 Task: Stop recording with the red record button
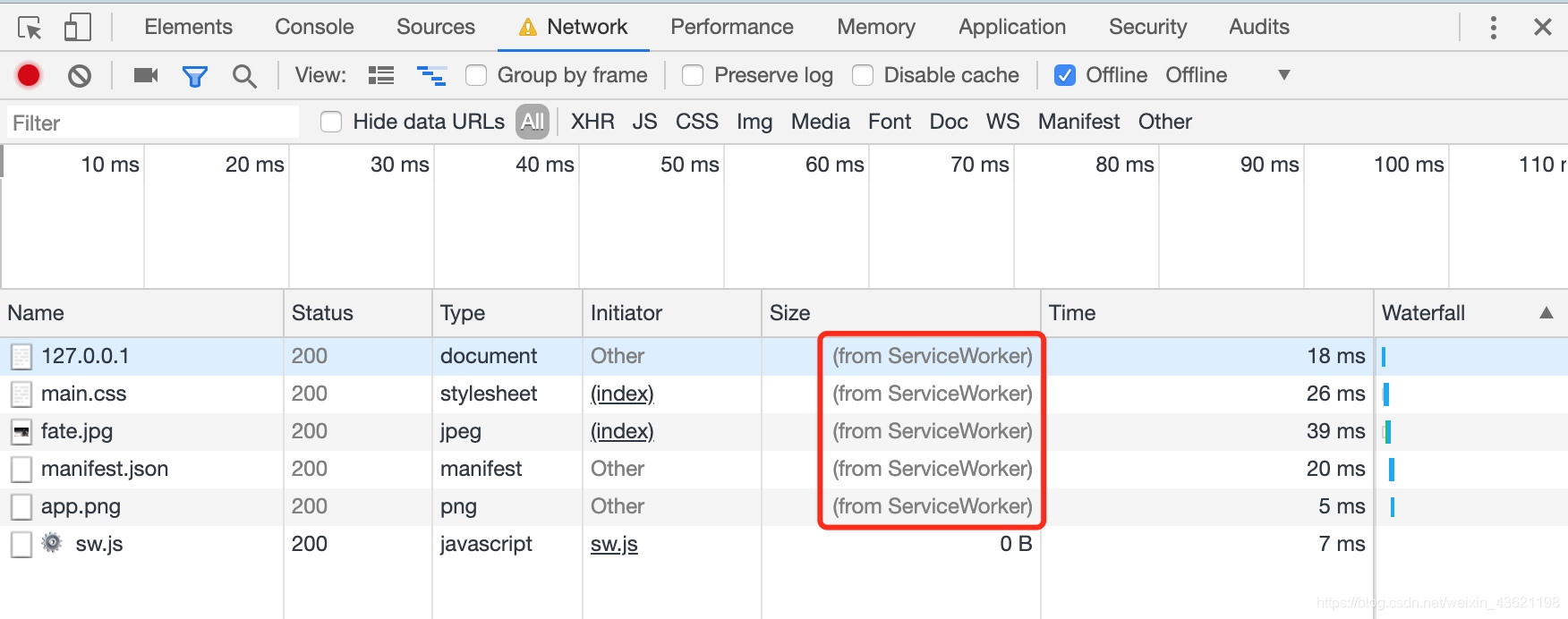29,75
